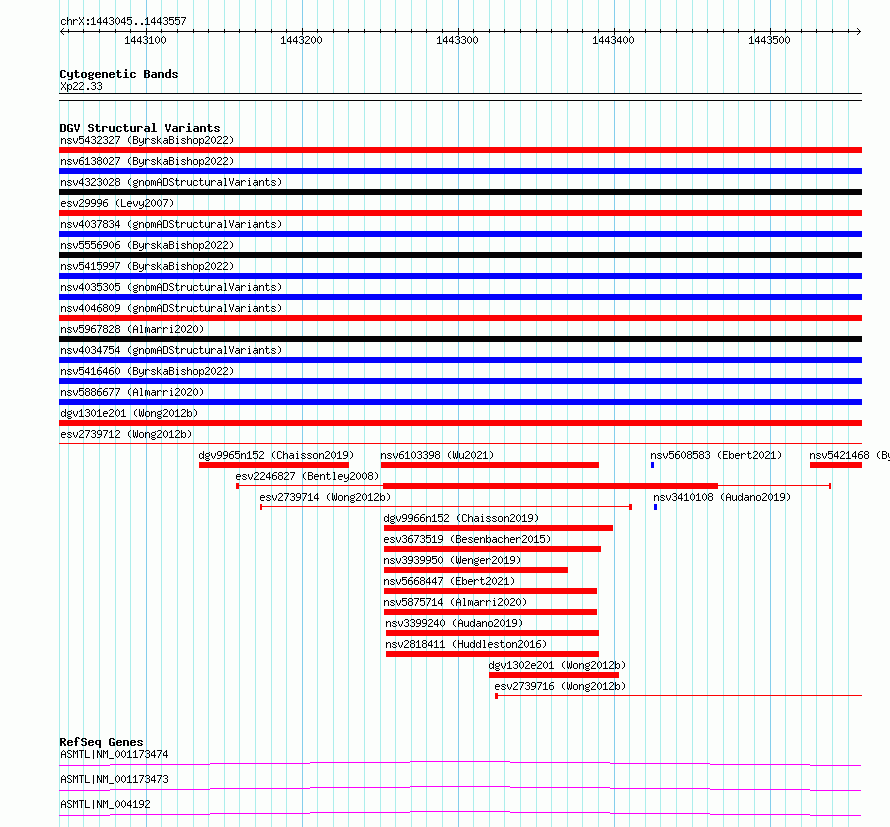Click the red bar under nsv5432327
890x827 pixels.
coord(460,150)
